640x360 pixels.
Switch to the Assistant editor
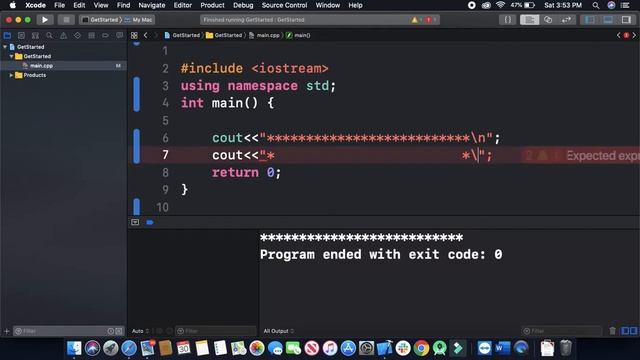tap(548, 20)
